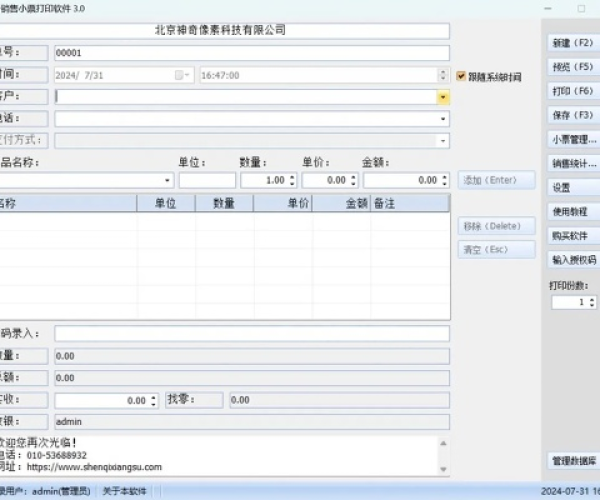The image size is (600, 500).
Task: Expand the product name combo box
Action: click(x=167, y=180)
